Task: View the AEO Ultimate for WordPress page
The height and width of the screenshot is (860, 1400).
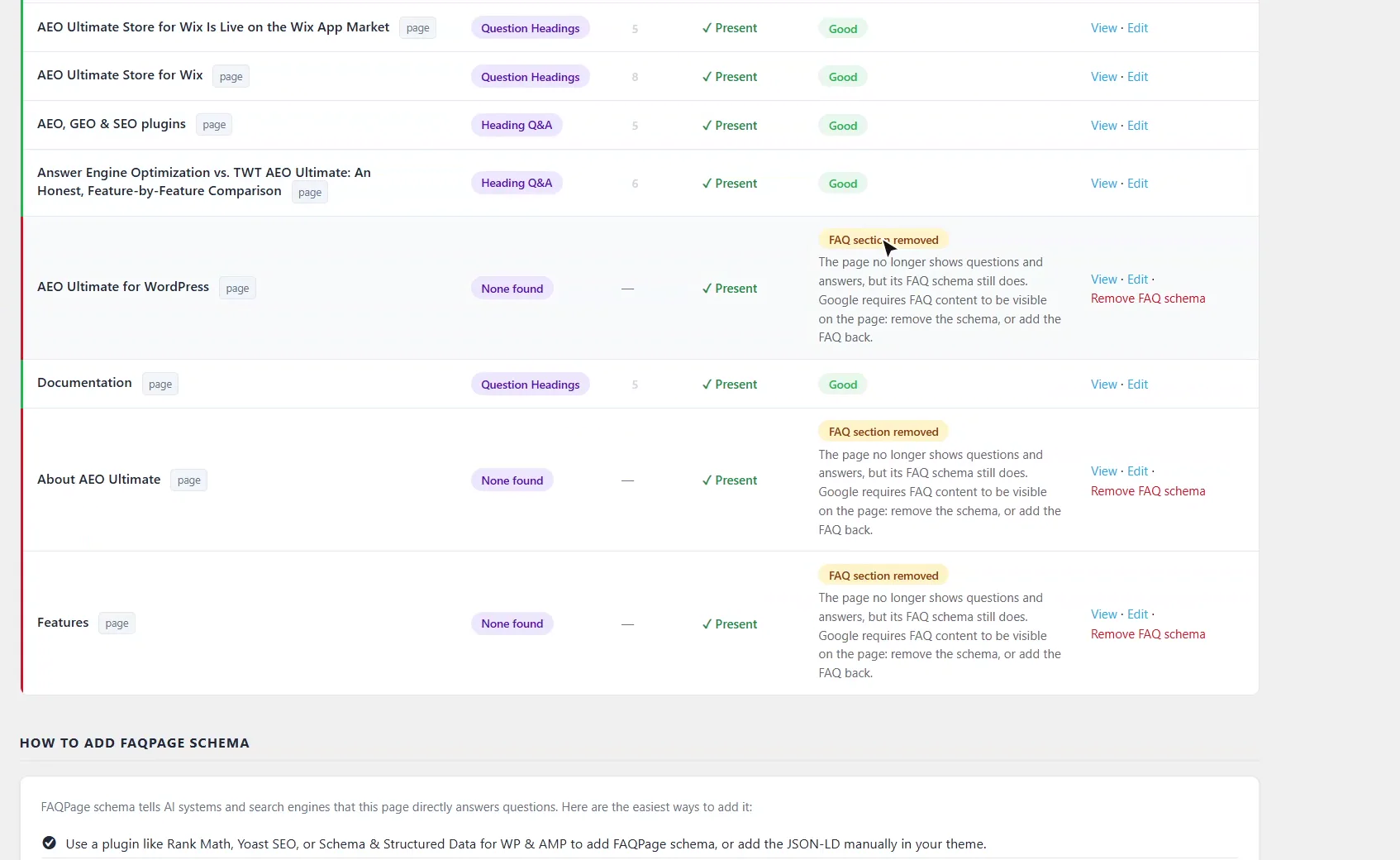Action: pyautogui.click(x=1103, y=279)
